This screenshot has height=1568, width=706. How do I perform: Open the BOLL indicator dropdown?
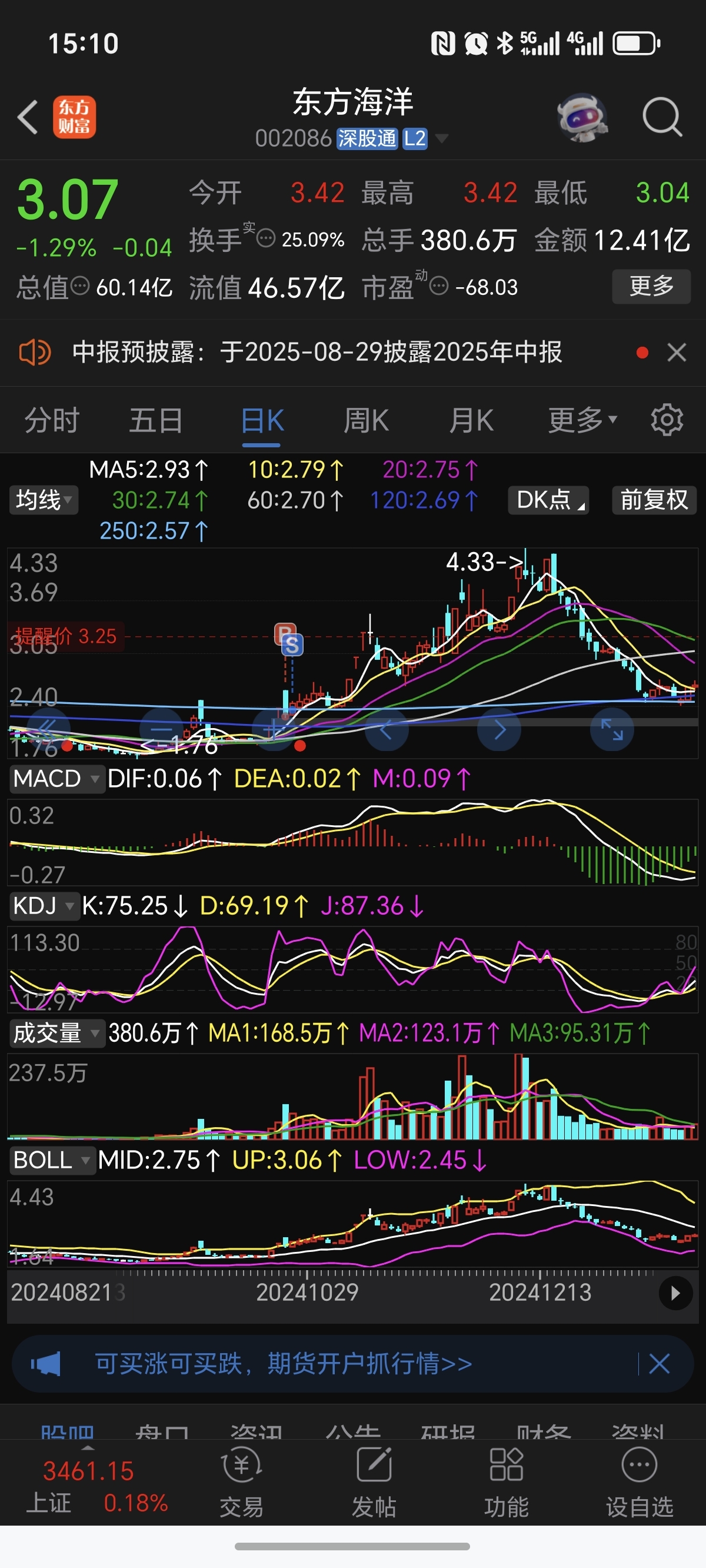pyautogui.click(x=52, y=1160)
